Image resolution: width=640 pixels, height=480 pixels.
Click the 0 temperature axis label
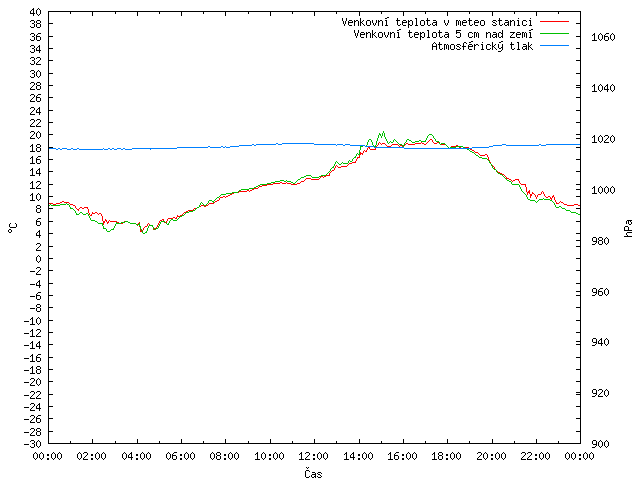pyautogui.click(x=38, y=259)
